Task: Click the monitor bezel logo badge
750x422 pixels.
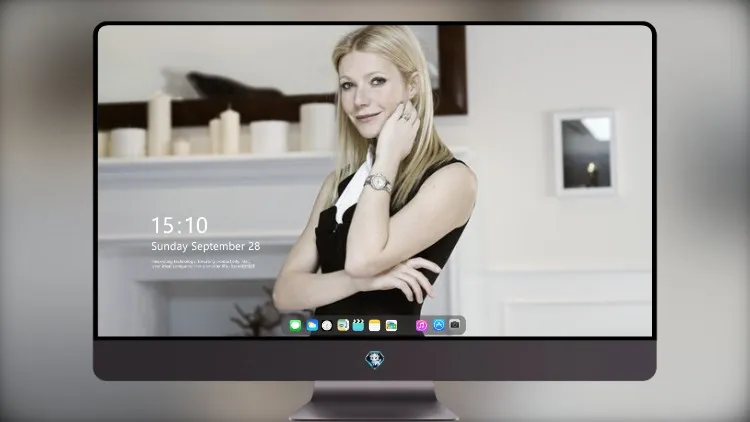Action: coord(375,360)
